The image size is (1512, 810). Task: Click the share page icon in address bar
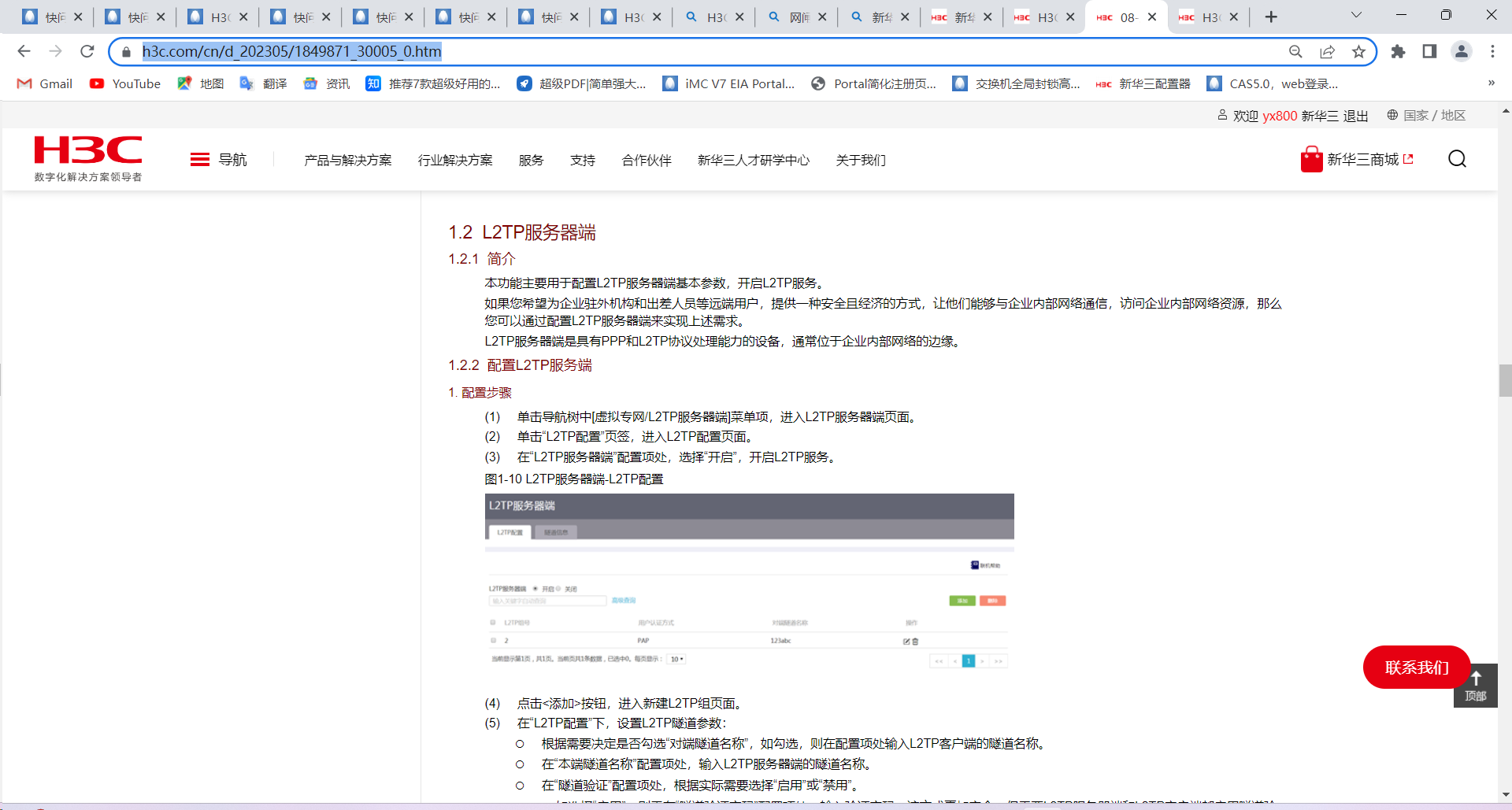tap(1327, 52)
